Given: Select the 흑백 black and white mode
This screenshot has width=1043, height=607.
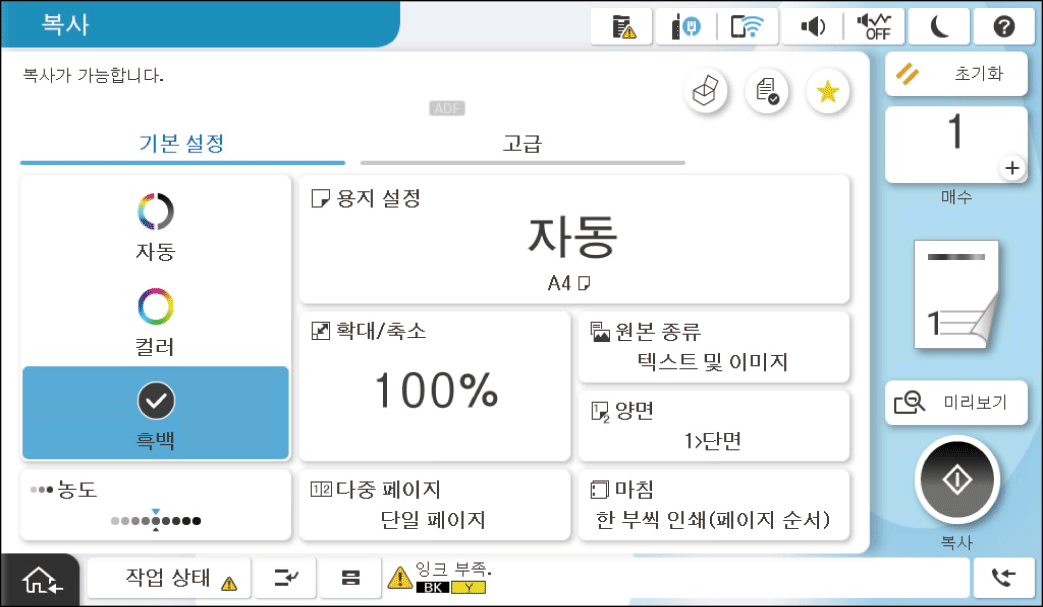Looking at the screenshot, I should [x=155, y=413].
